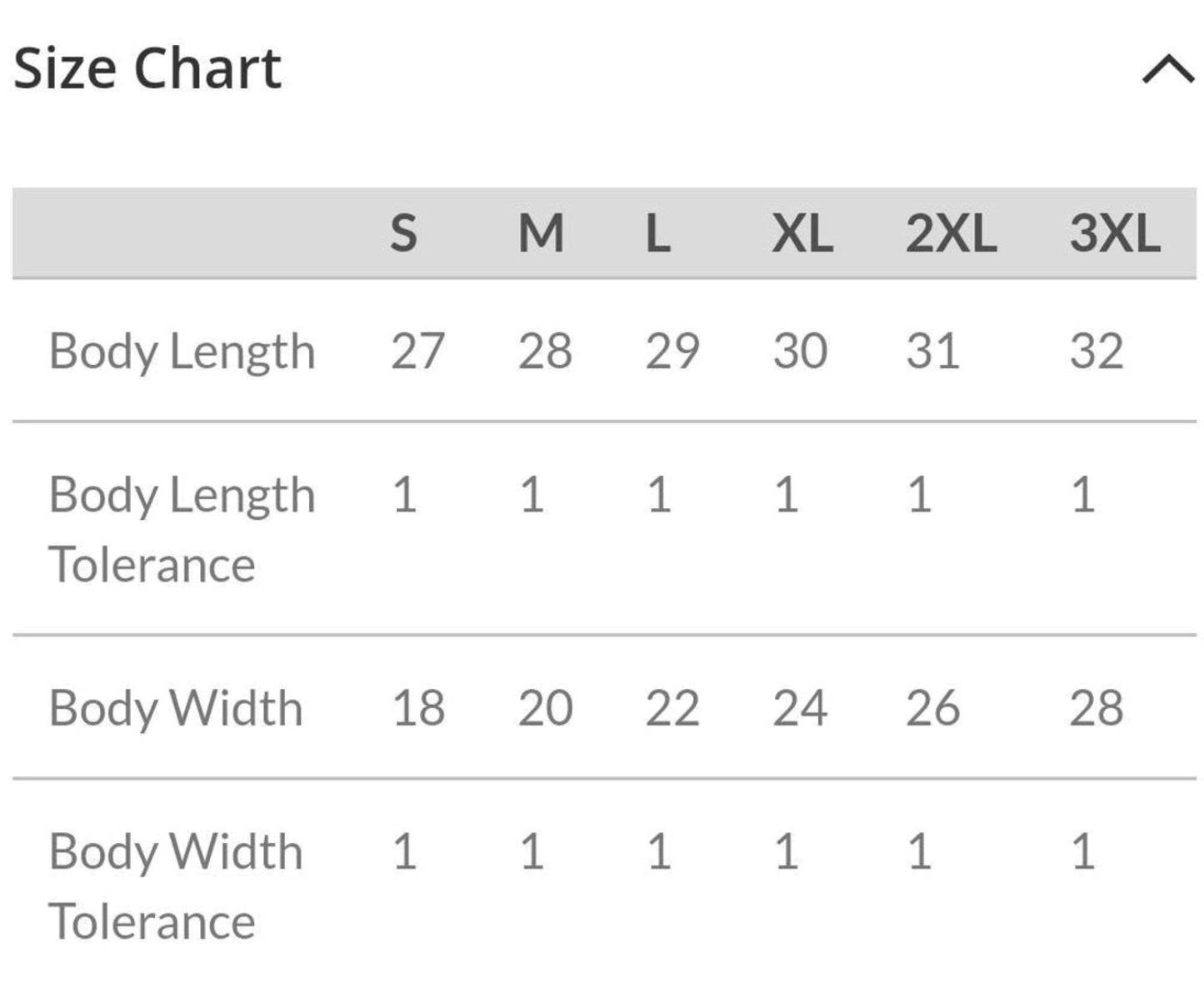The height and width of the screenshot is (1008, 1204).
Task: Select the S size column header
Action: tap(403, 233)
